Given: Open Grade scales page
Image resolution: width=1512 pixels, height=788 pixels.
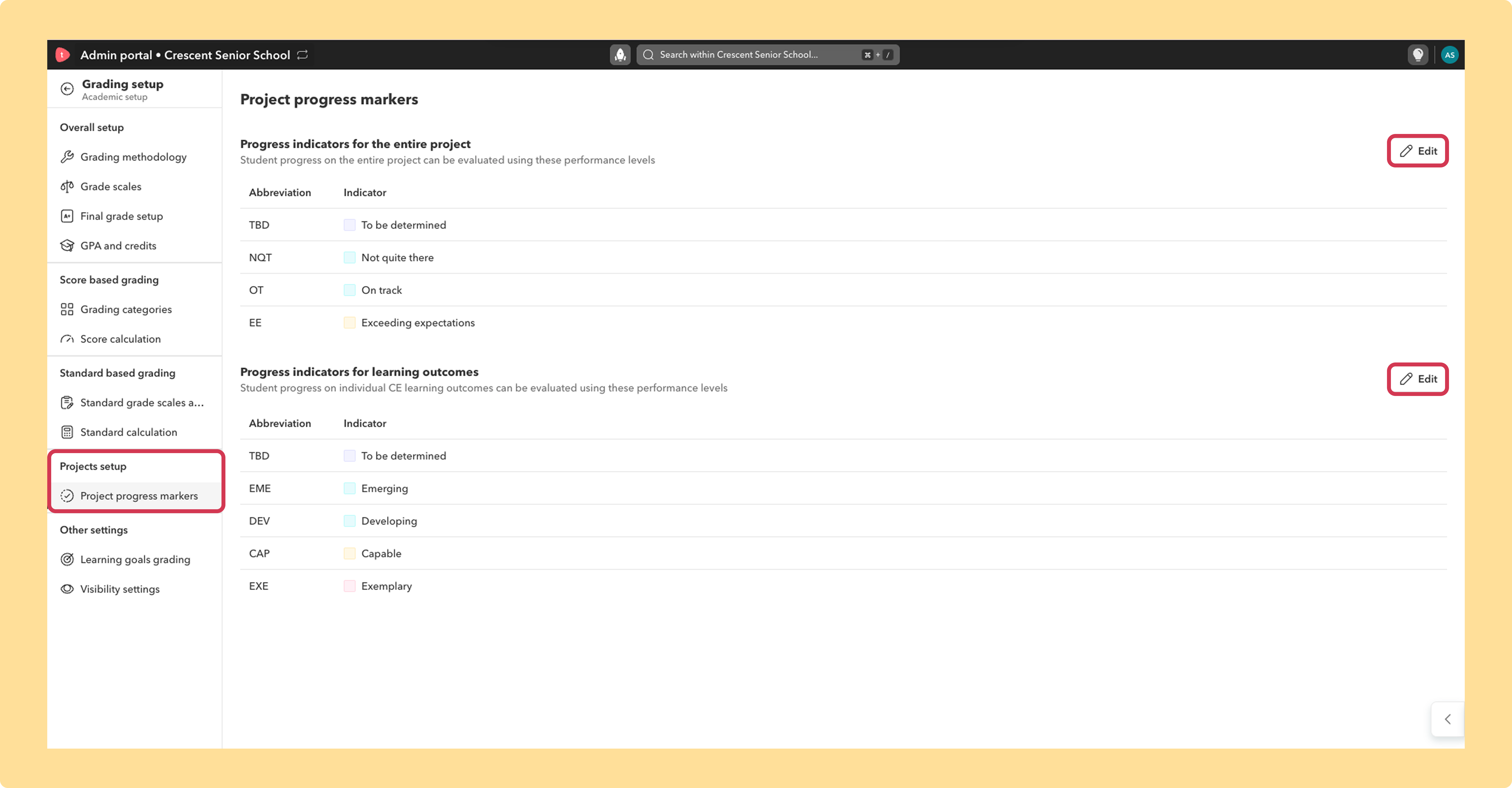Looking at the screenshot, I should tap(134, 187).
